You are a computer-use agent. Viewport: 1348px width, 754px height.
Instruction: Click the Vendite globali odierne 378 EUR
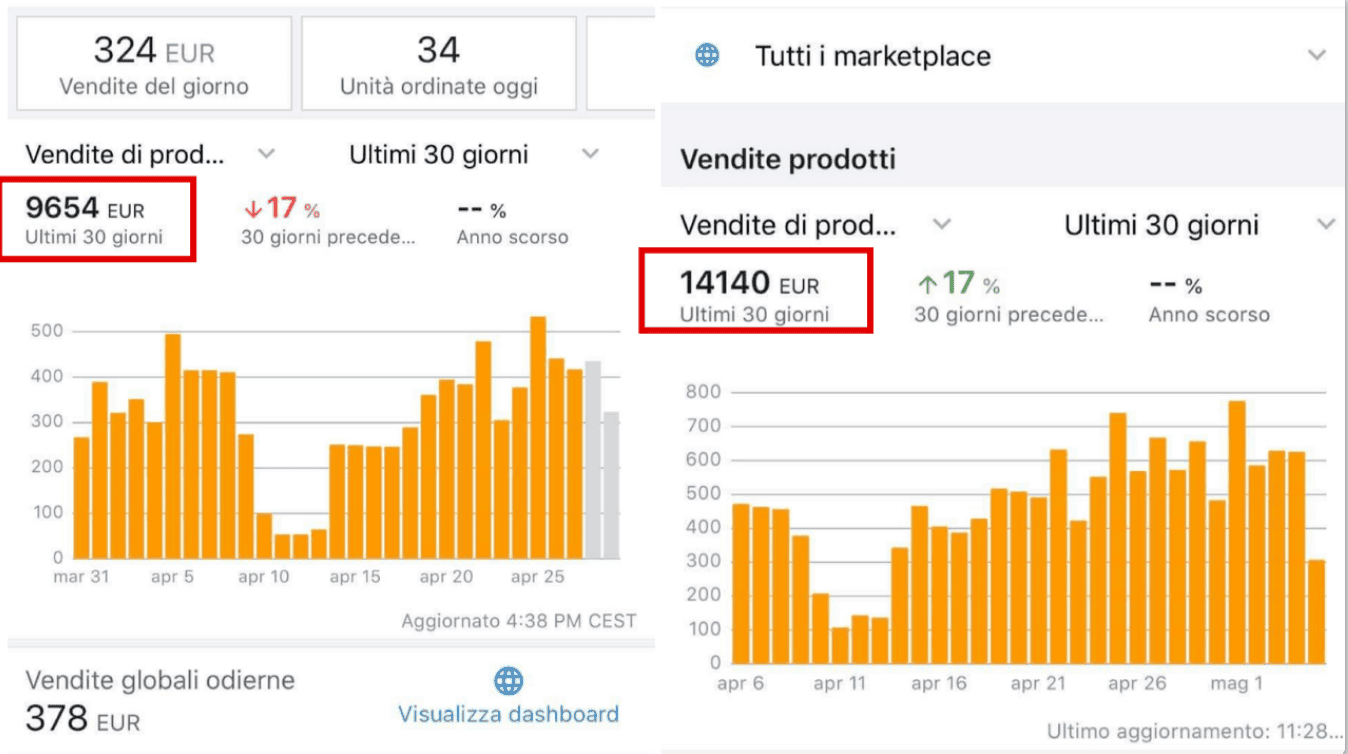click(x=83, y=719)
